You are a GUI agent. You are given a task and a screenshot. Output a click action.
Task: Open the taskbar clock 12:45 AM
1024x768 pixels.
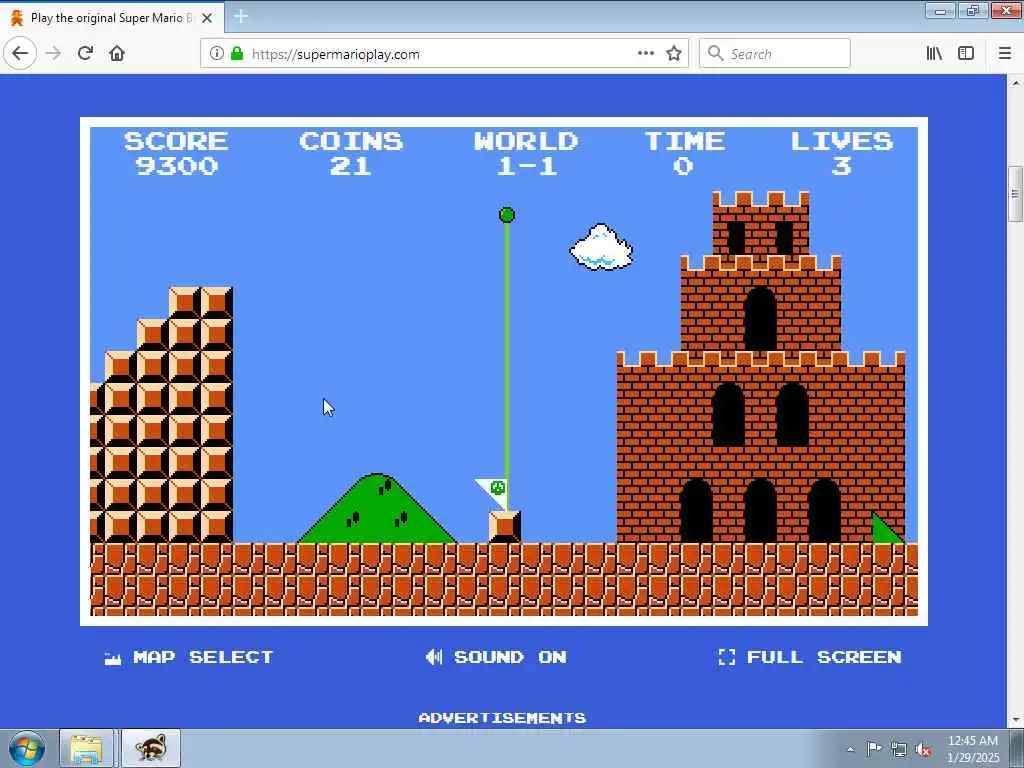tap(973, 748)
